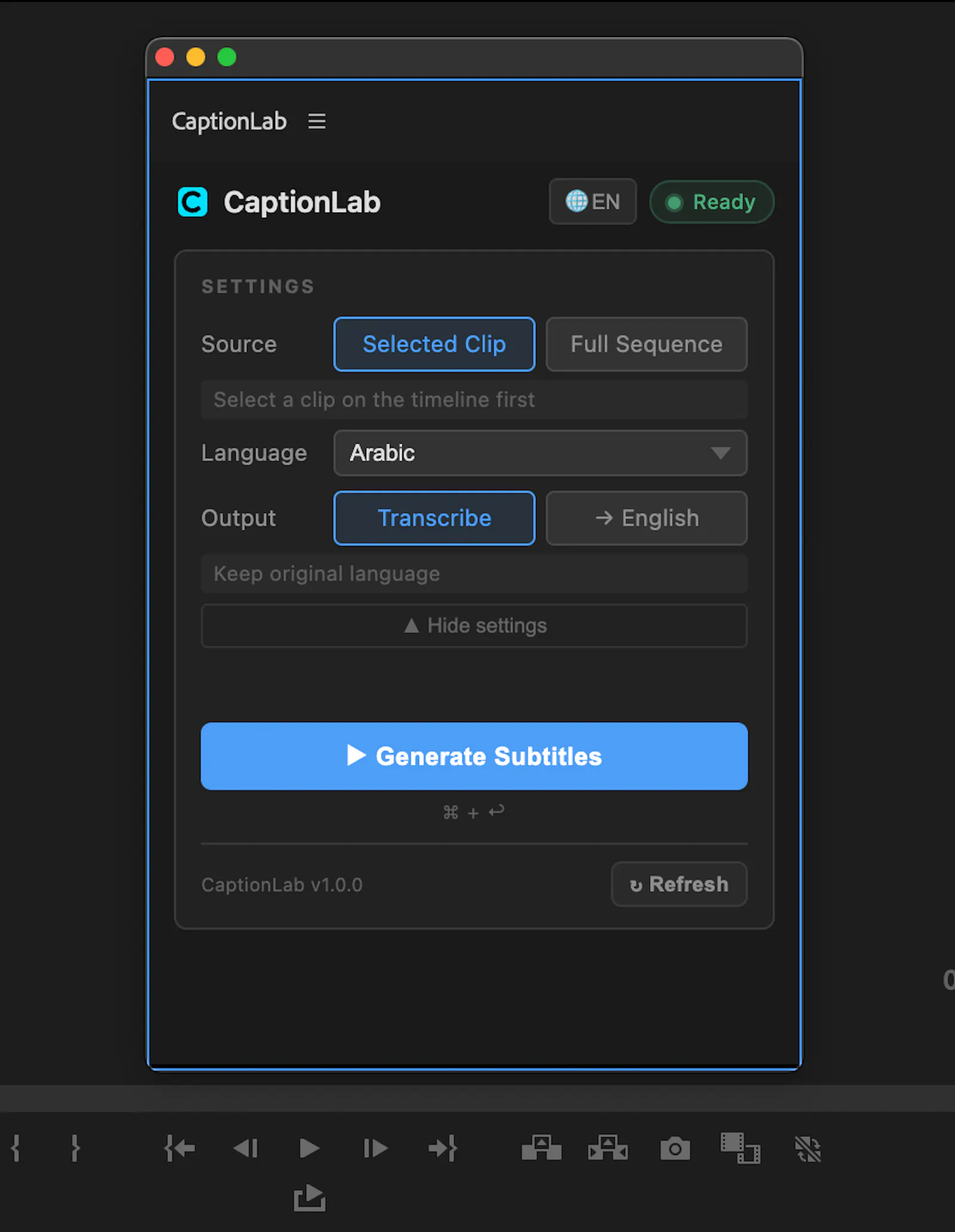Click the CaptionLab cyan logo icon
955x1232 pixels.
[x=192, y=202]
